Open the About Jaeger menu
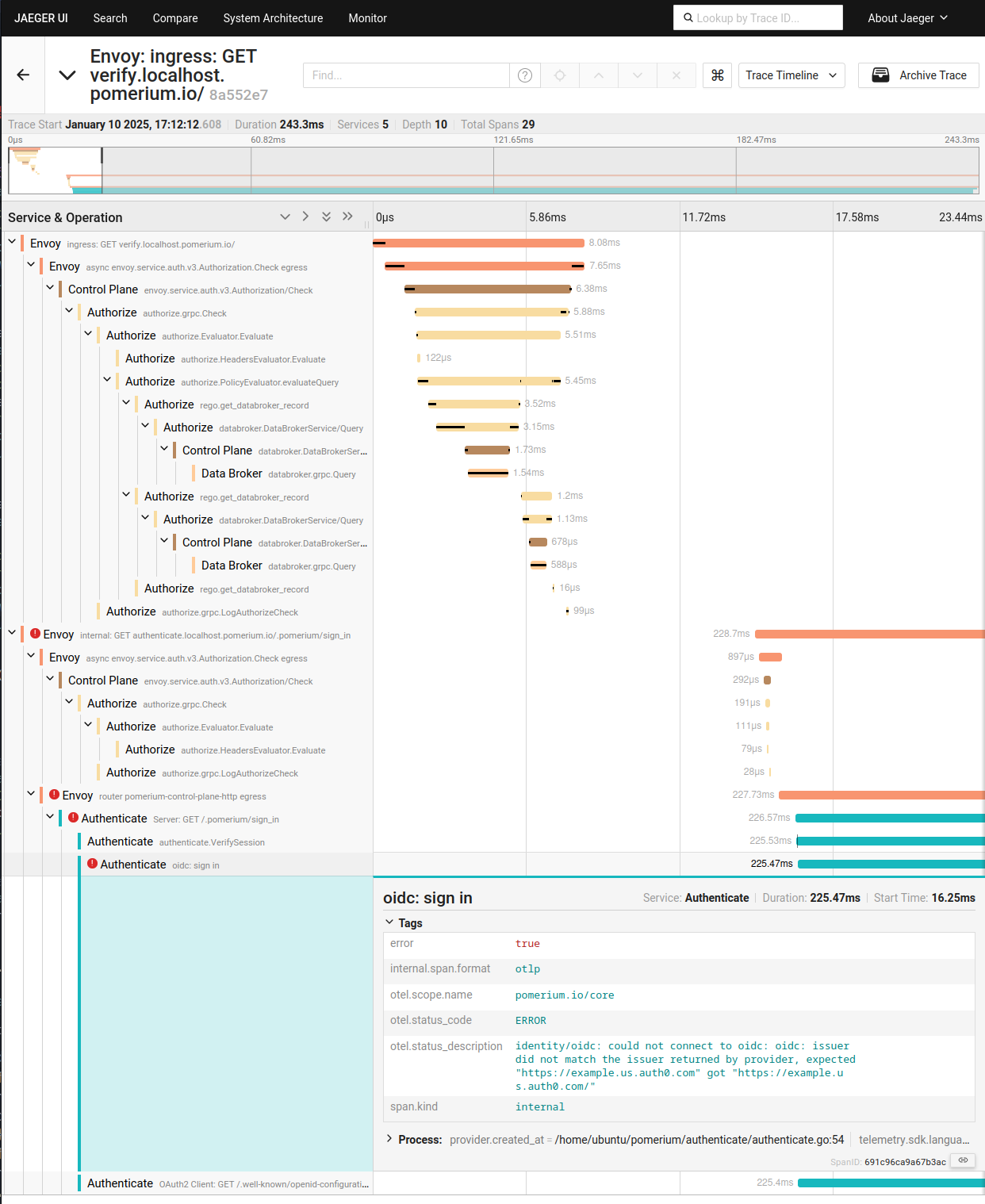Image resolution: width=985 pixels, height=1204 pixels. [907, 18]
